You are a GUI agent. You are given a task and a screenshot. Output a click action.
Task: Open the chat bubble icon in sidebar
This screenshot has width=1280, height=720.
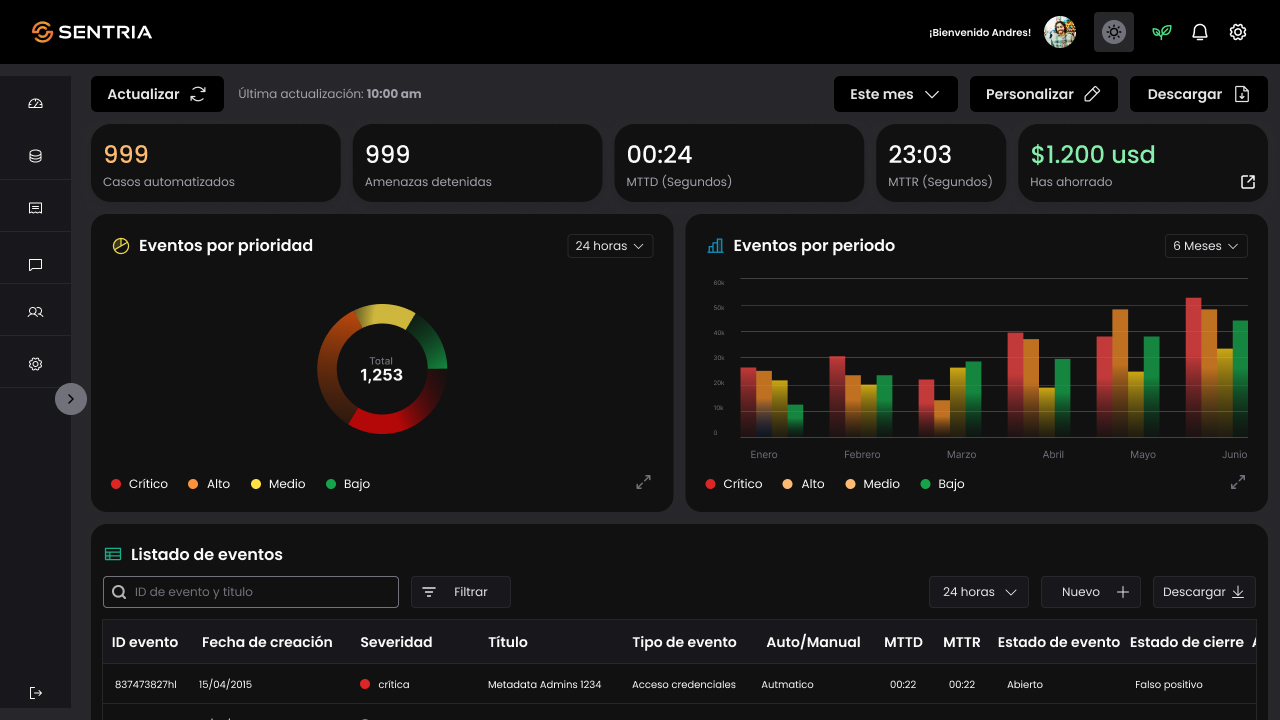tap(36, 265)
